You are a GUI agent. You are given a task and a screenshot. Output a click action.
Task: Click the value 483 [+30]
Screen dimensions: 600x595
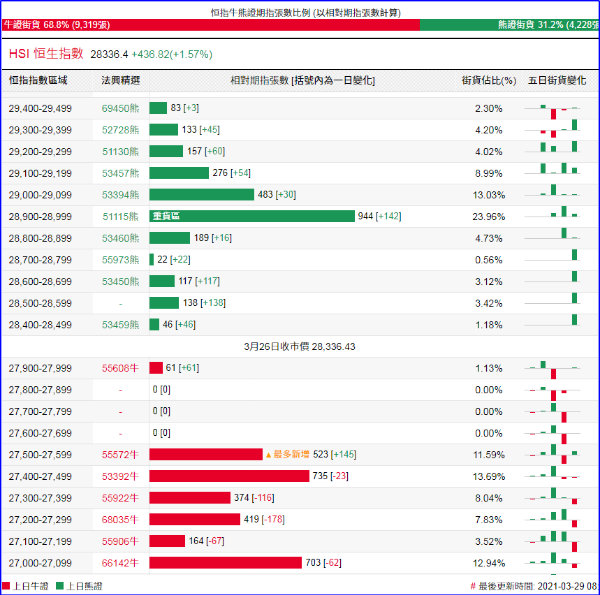coord(277,194)
